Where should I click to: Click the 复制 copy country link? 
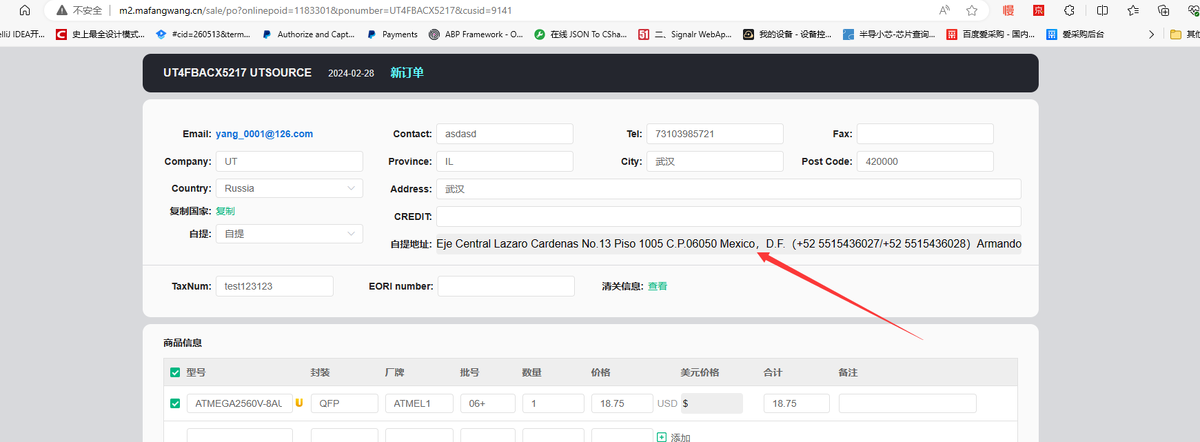pyautogui.click(x=225, y=211)
